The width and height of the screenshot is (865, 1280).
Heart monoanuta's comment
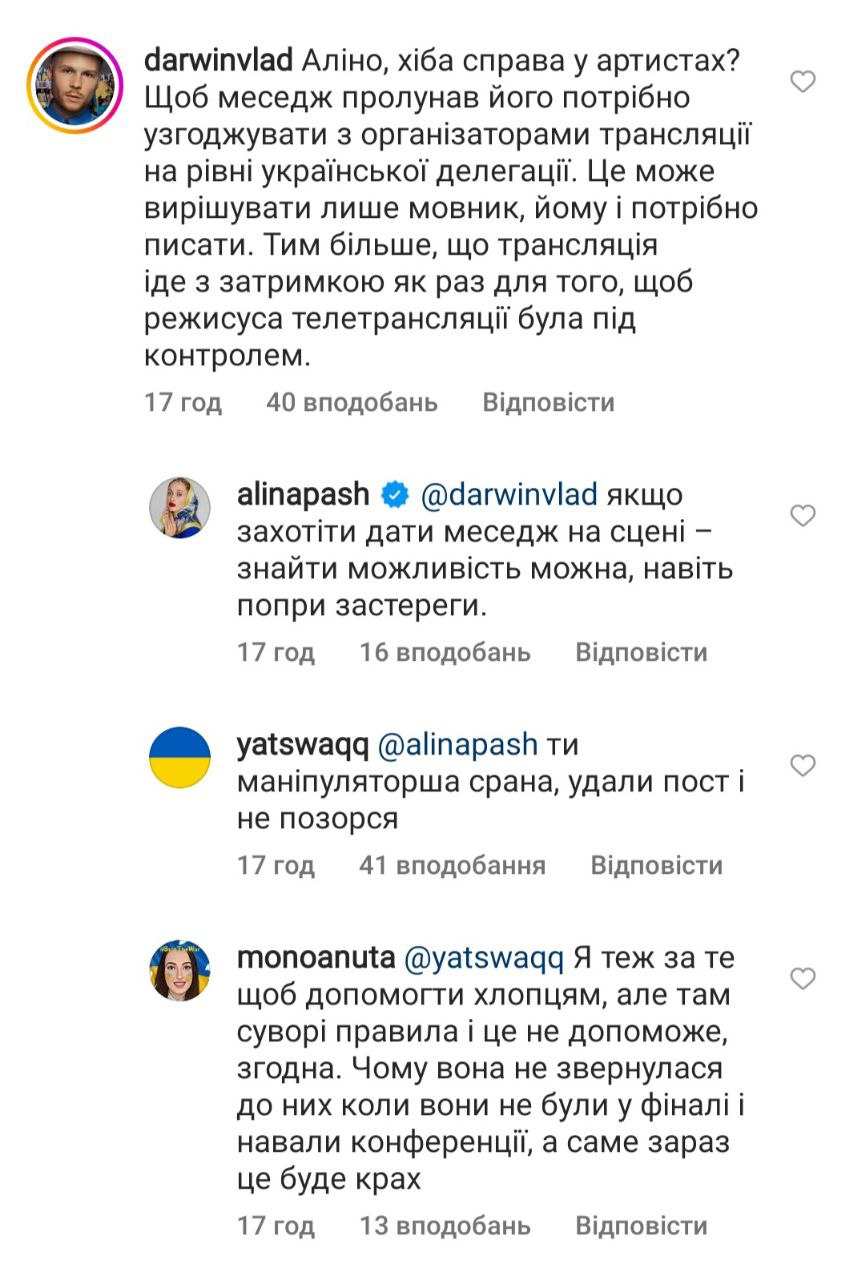pyautogui.click(x=804, y=977)
